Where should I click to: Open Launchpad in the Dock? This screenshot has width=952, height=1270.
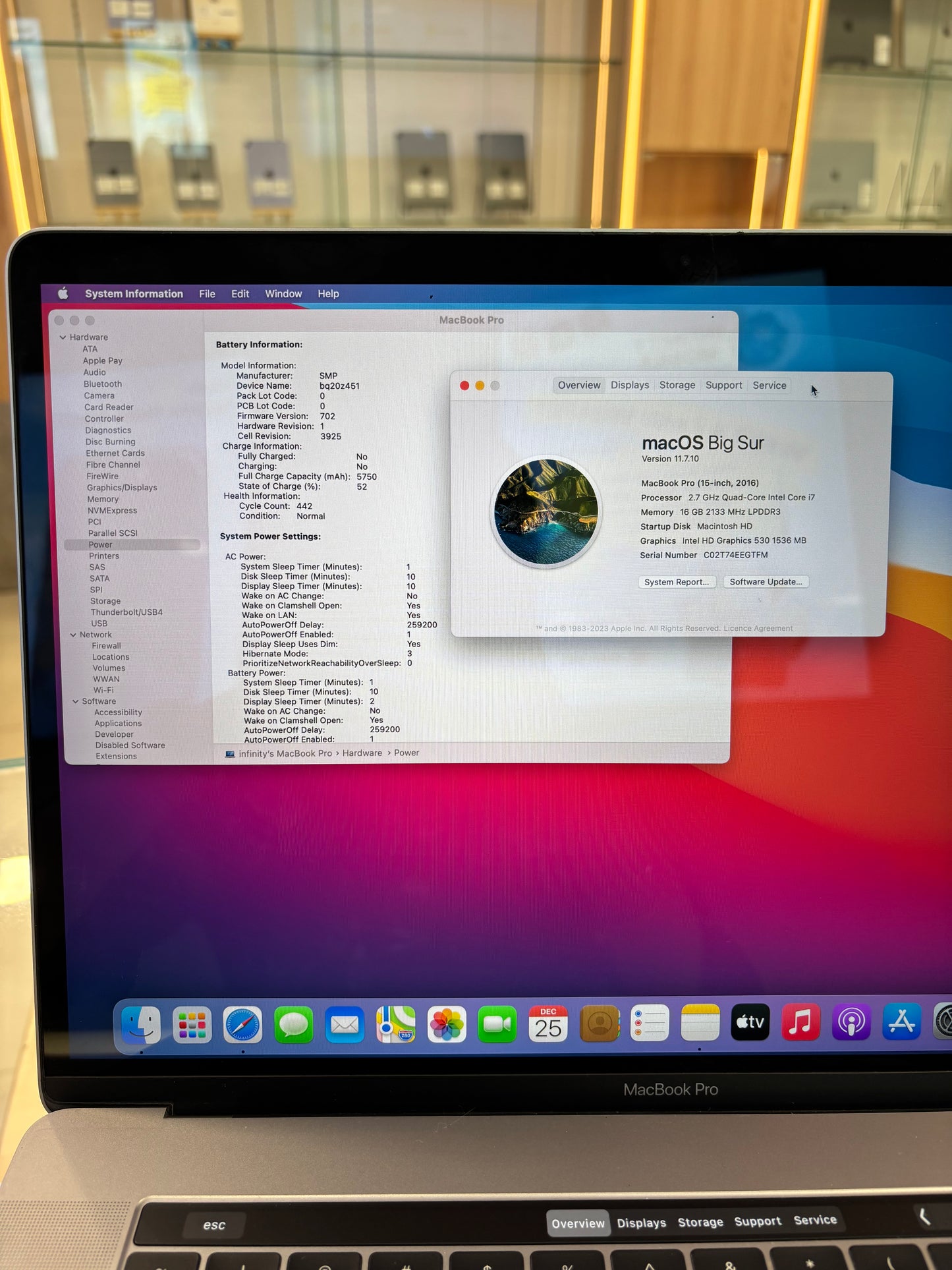pyautogui.click(x=192, y=1025)
